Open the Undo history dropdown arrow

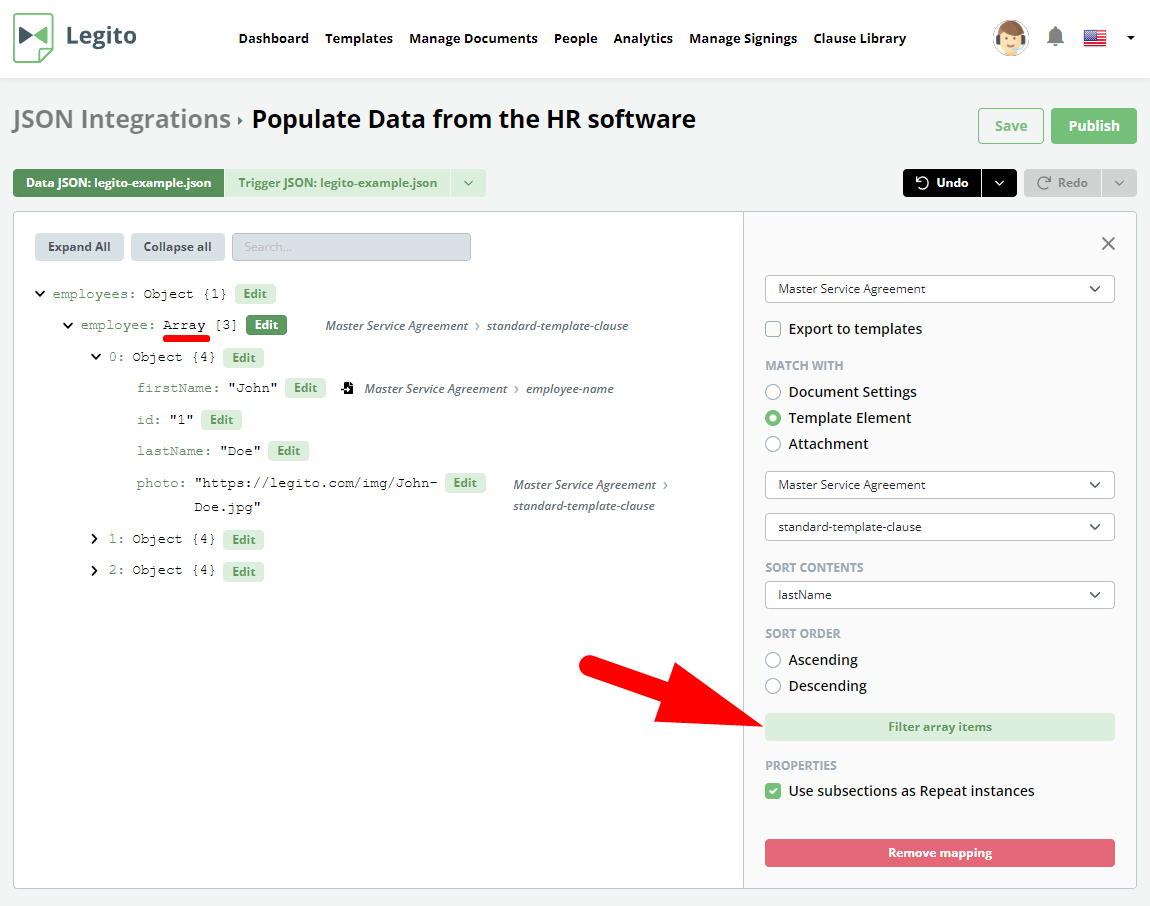point(999,183)
